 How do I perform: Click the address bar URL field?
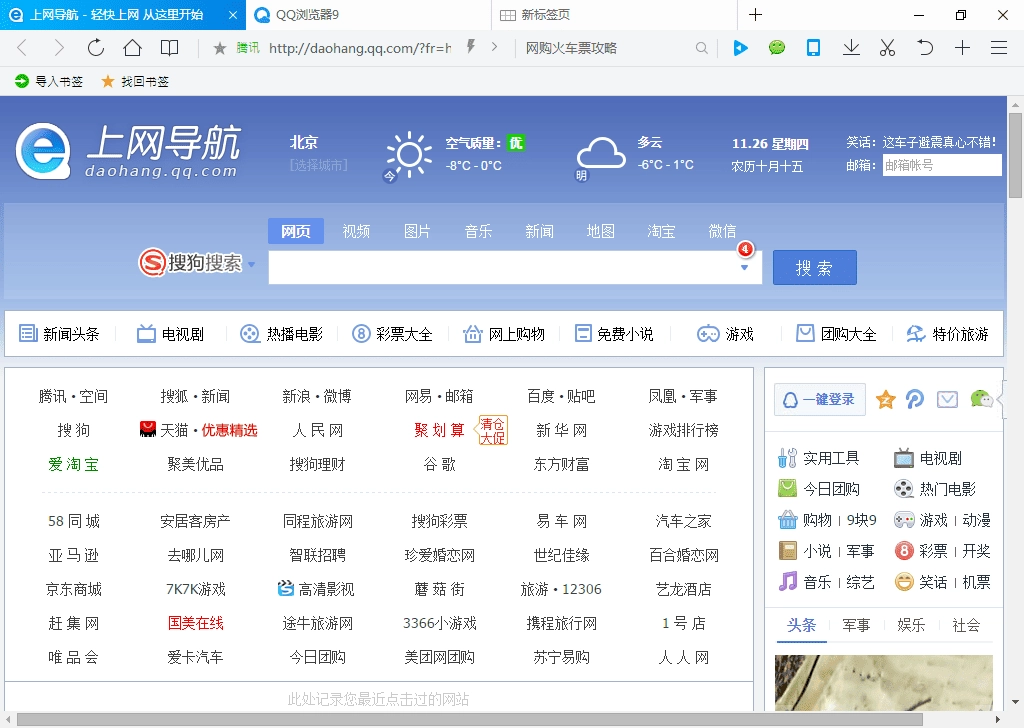(360, 48)
